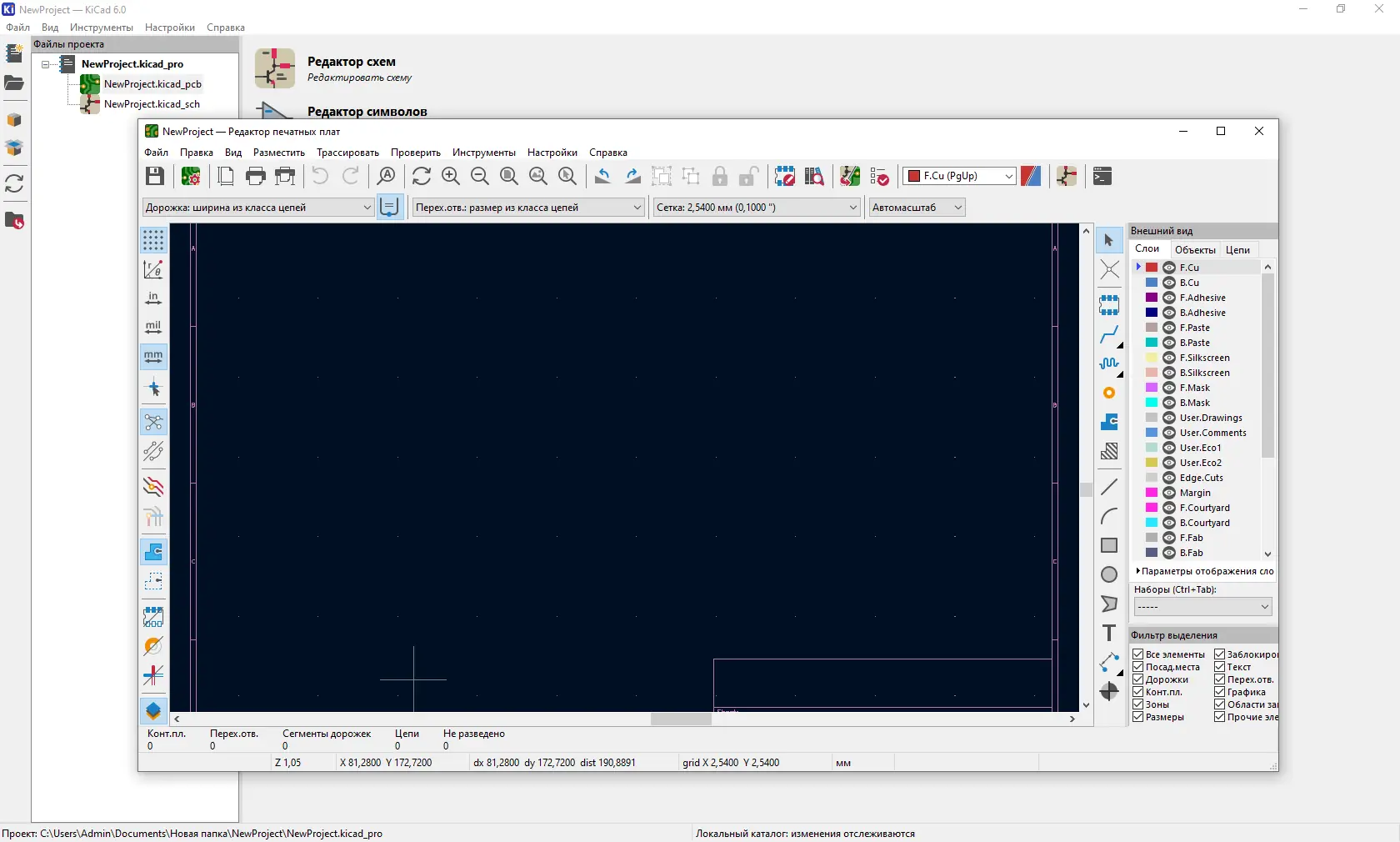The width and height of the screenshot is (1400, 842).
Task: Click the inches units icon
Action: [153, 298]
